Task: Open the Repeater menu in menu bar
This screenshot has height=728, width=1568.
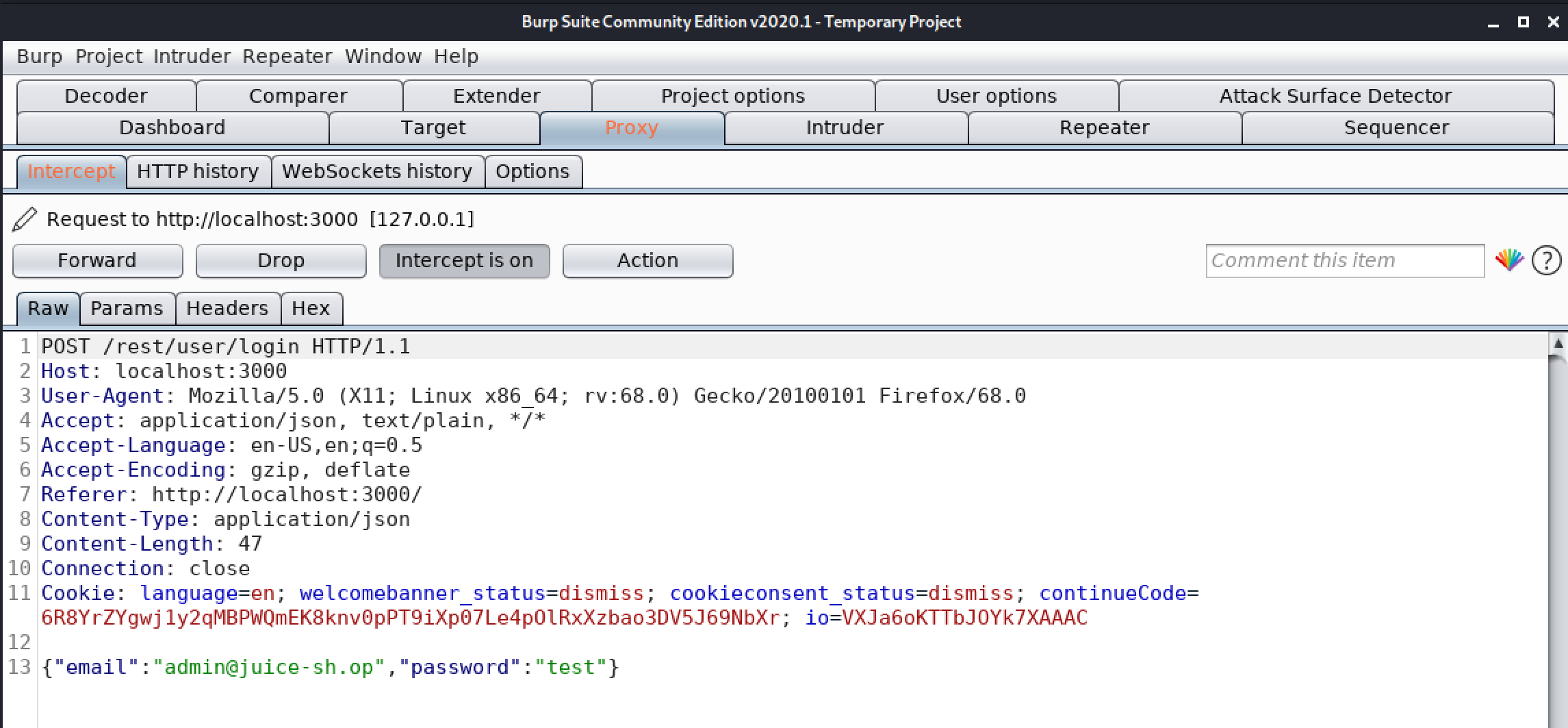Action: click(287, 56)
